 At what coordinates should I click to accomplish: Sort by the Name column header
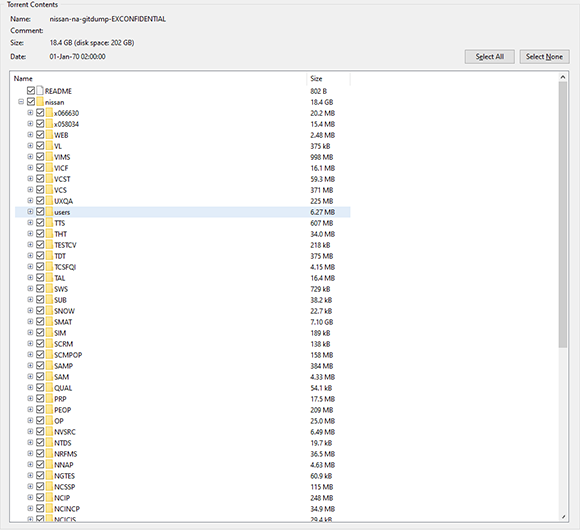159,78
